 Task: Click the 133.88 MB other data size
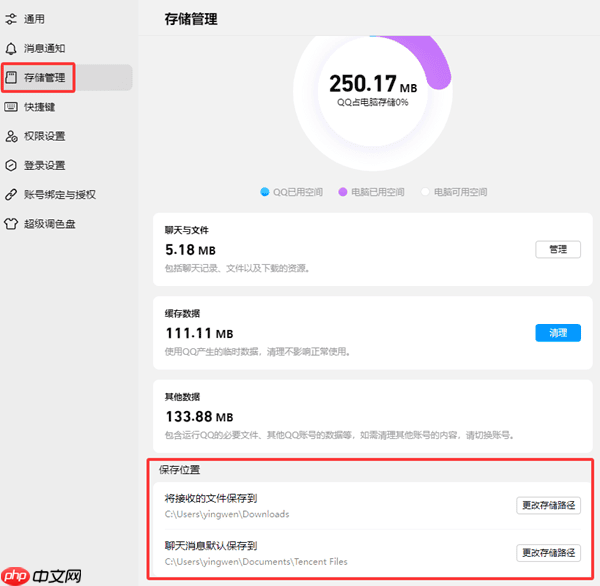(x=199, y=417)
